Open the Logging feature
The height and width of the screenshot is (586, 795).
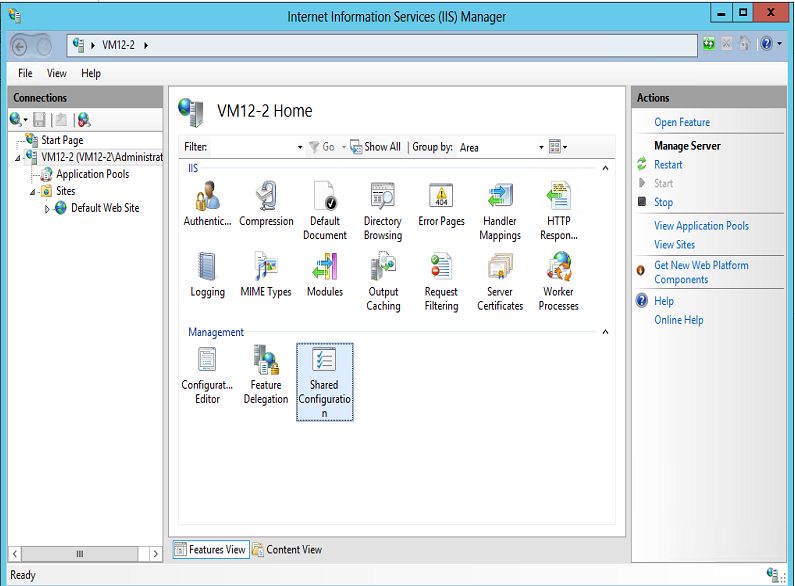tap(207, 274)
